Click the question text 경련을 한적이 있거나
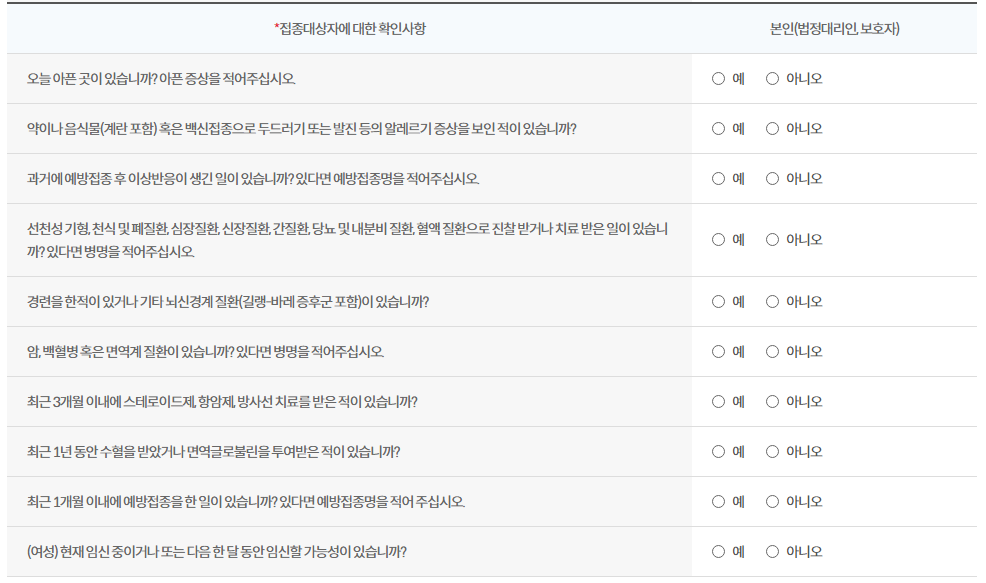 (228, 301)
